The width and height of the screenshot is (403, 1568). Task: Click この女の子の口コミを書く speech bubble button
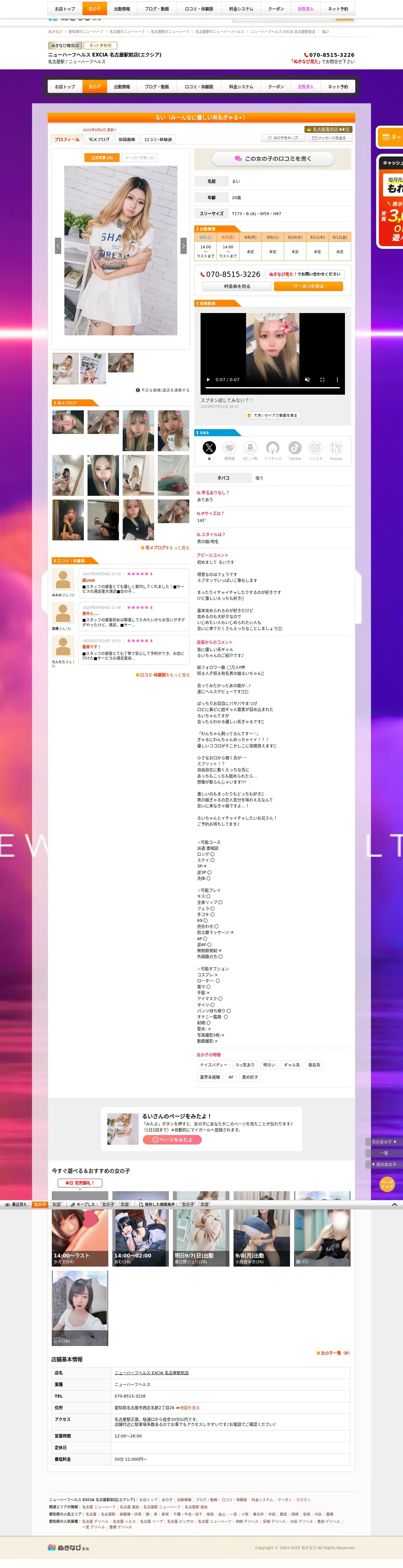pos(273,159)
